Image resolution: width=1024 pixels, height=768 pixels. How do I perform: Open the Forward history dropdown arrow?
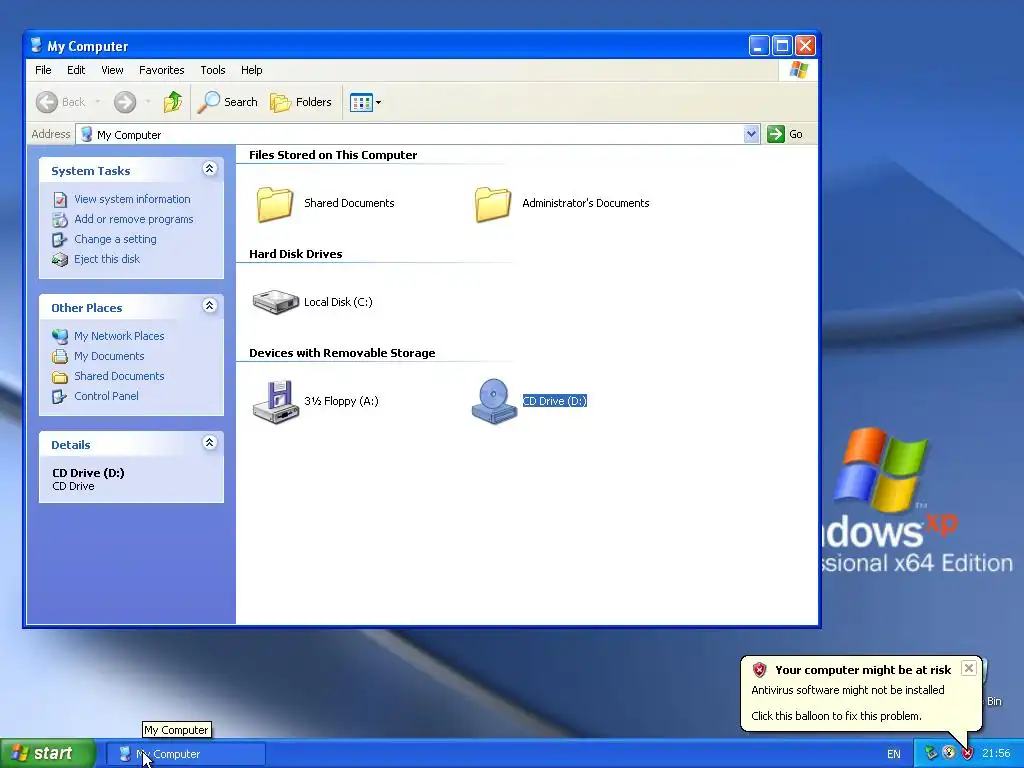pyautogui.click(x=148, y=102)
